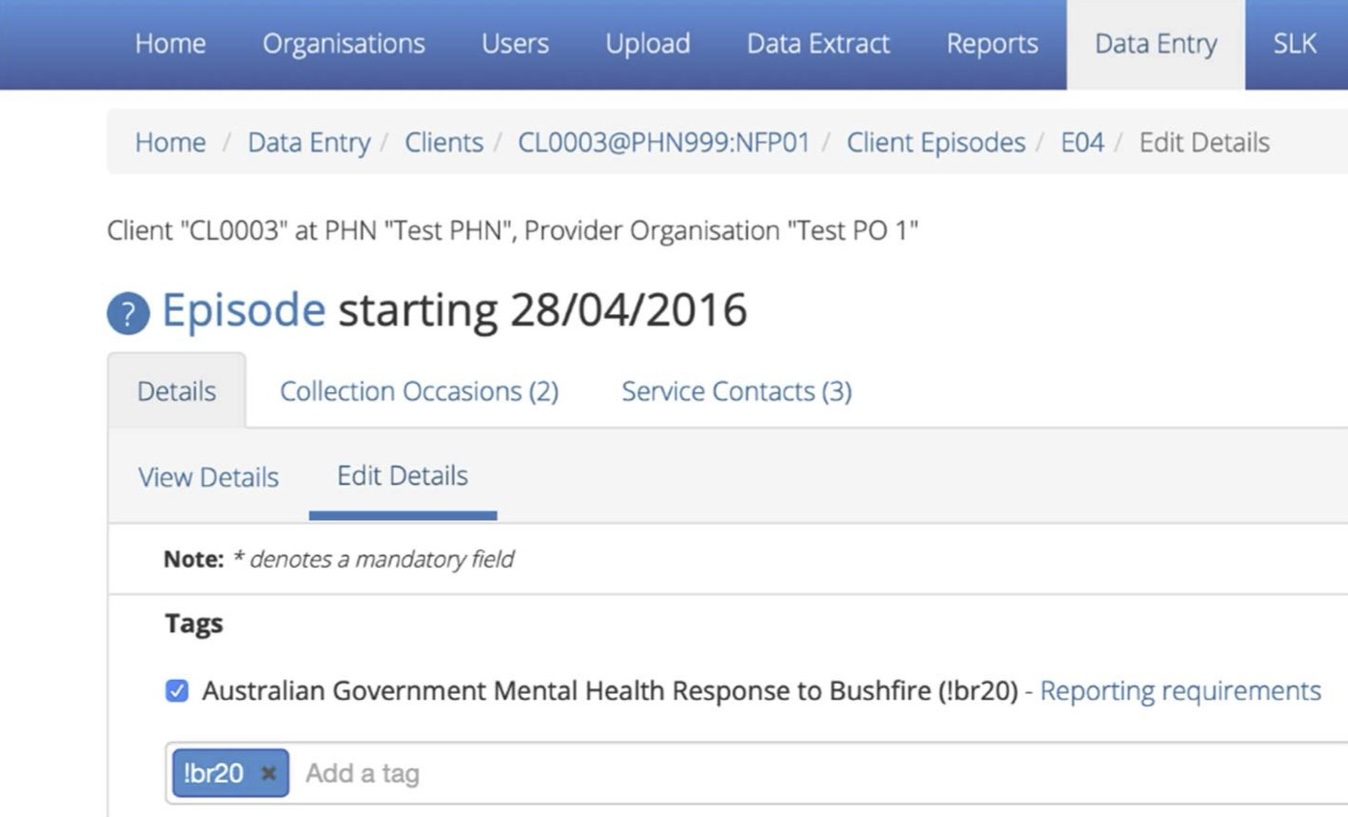Open the Upload menu item

point(648,44)
